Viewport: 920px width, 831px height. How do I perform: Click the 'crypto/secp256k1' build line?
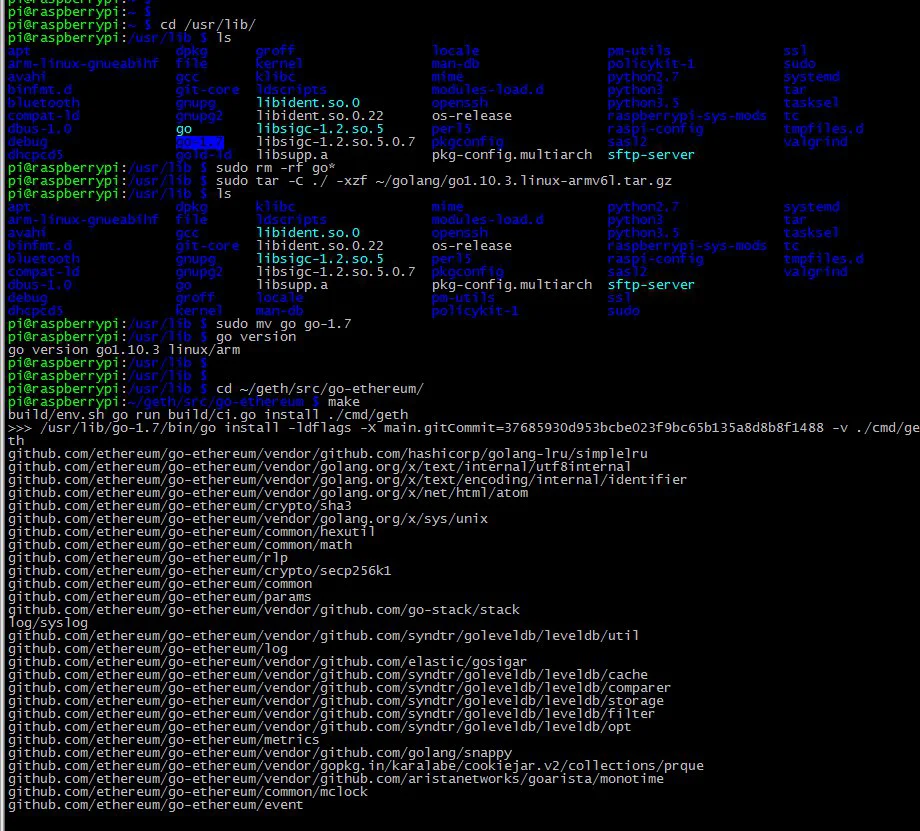[199, 571]
